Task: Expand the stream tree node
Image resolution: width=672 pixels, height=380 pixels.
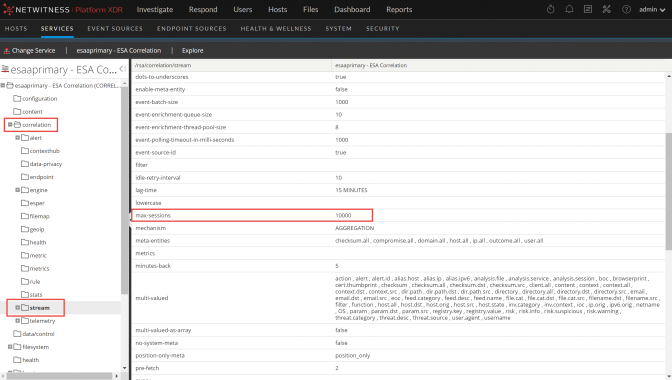Action: coord(18,308)
